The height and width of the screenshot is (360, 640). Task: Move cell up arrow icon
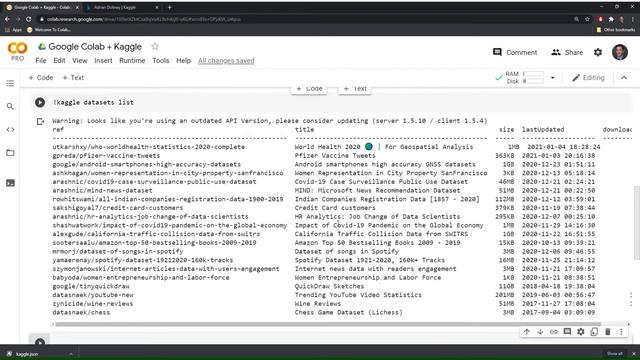527,332
